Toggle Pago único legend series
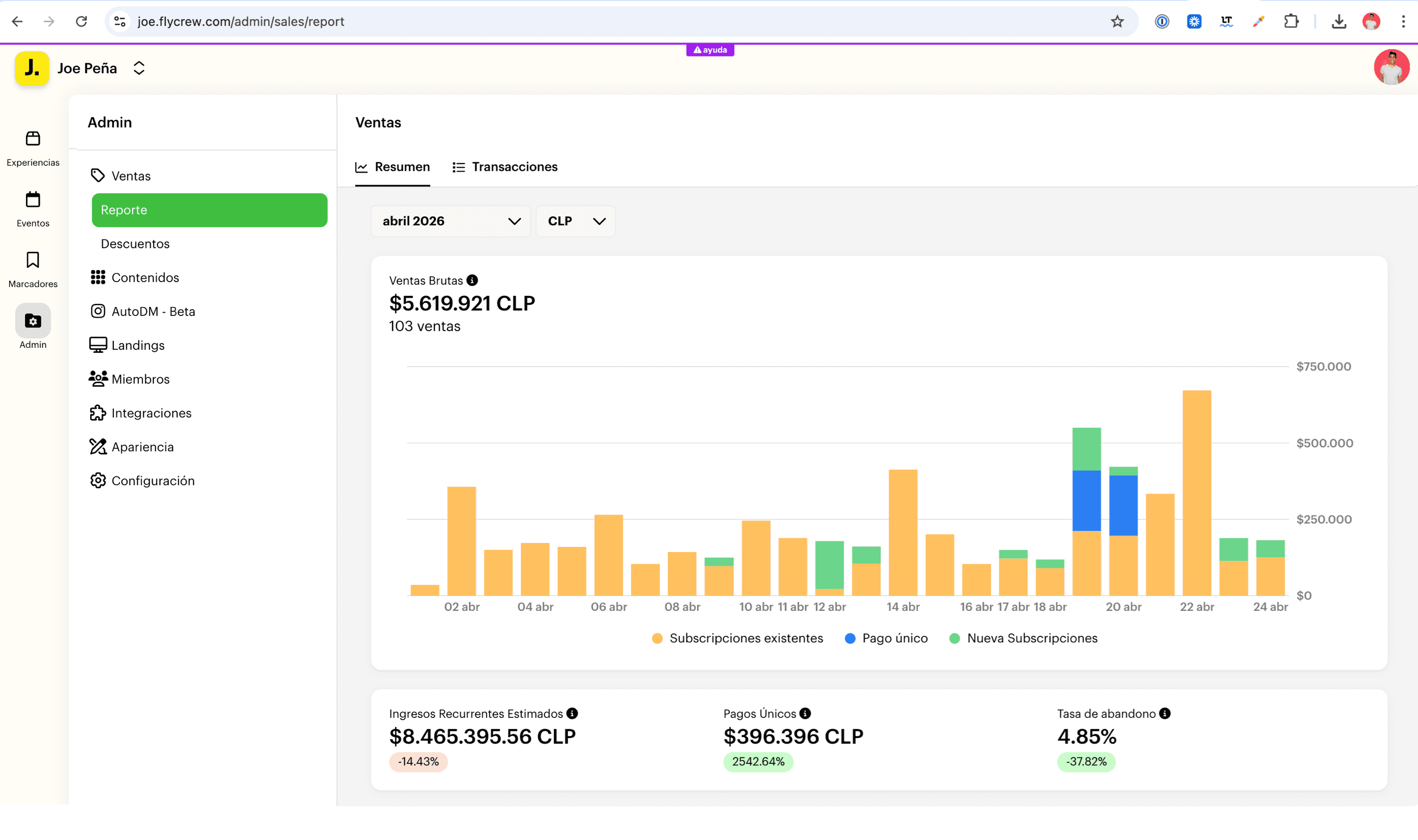Viewport: 1418px width, 840px height. [x=886, y=638]
